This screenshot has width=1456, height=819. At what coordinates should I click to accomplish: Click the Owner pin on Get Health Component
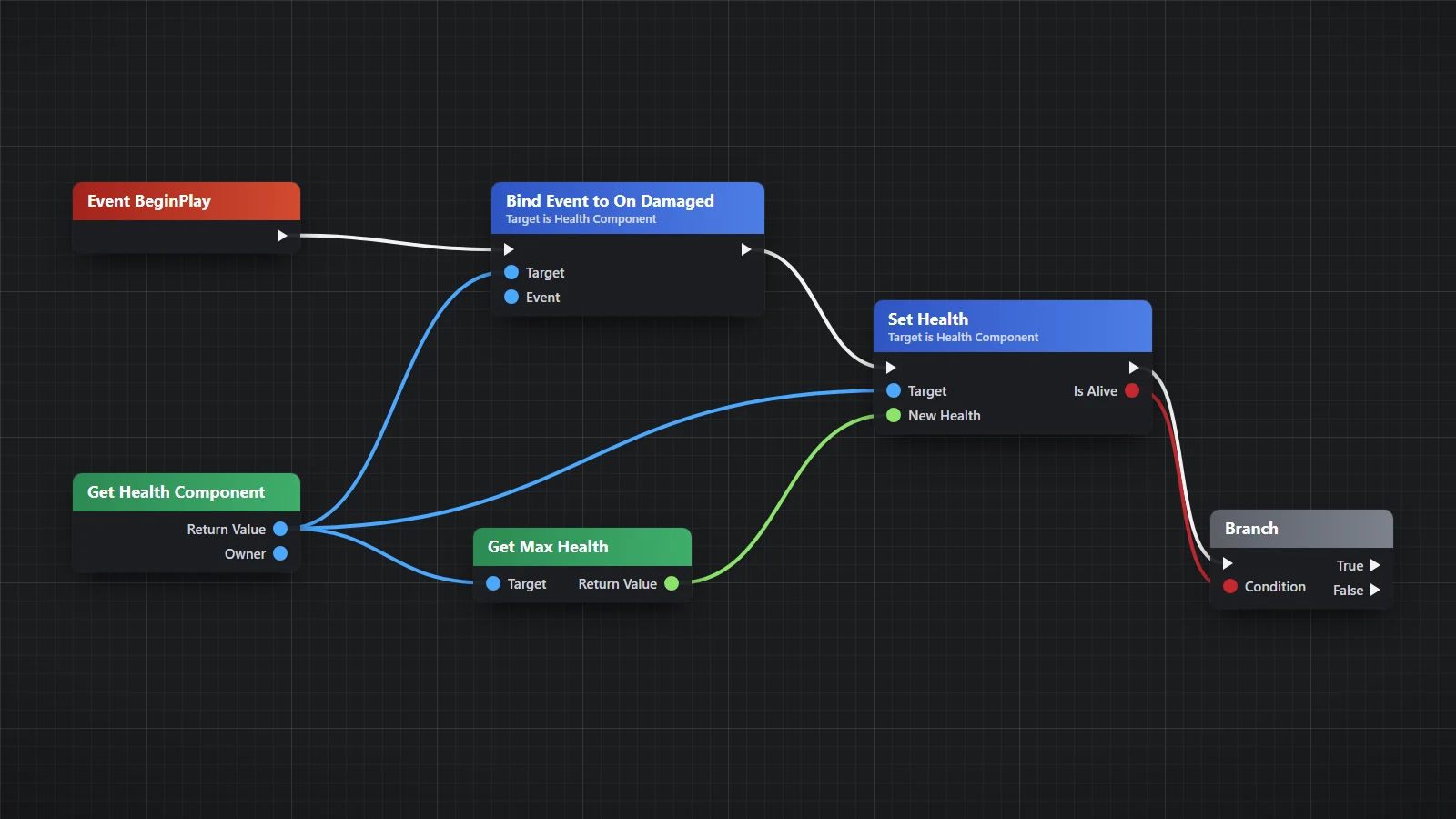click(x=280, y=553)
